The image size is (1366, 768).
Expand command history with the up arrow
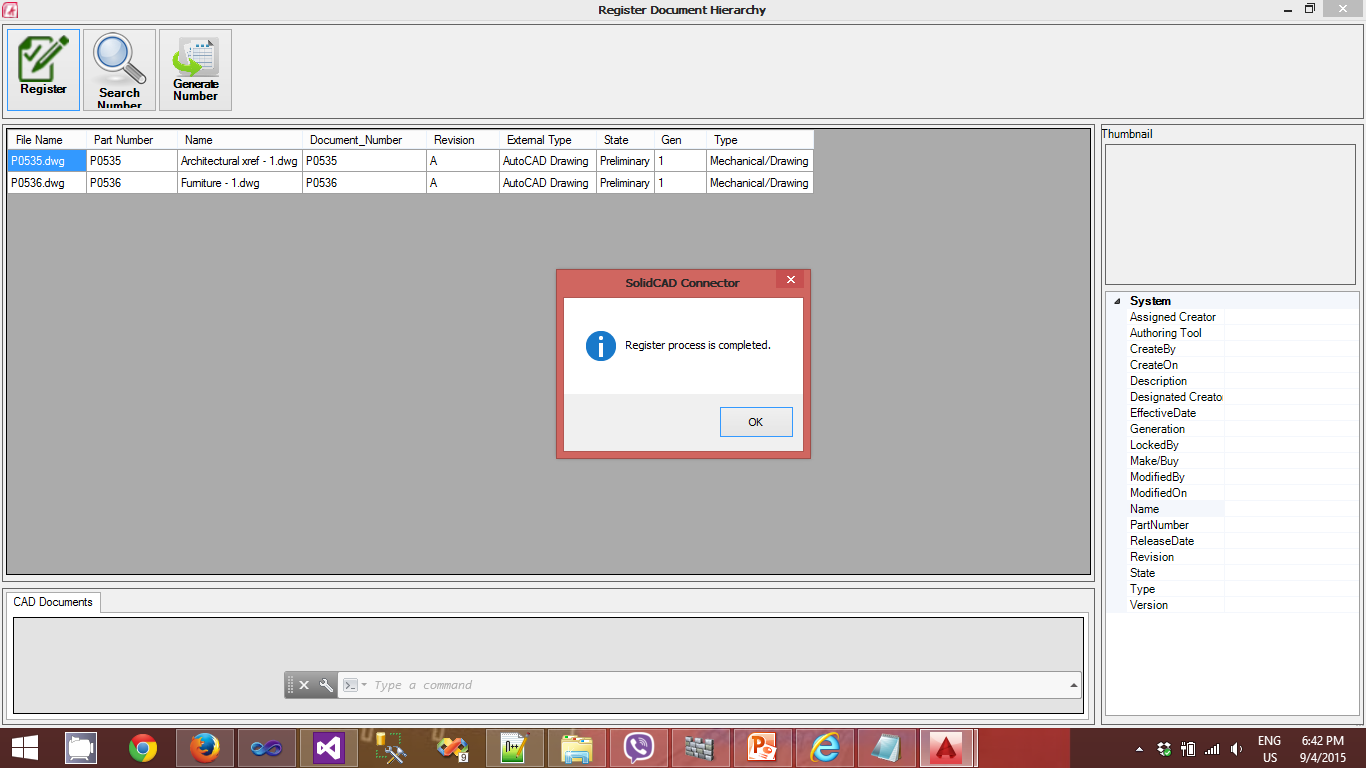coord(1074,685)
